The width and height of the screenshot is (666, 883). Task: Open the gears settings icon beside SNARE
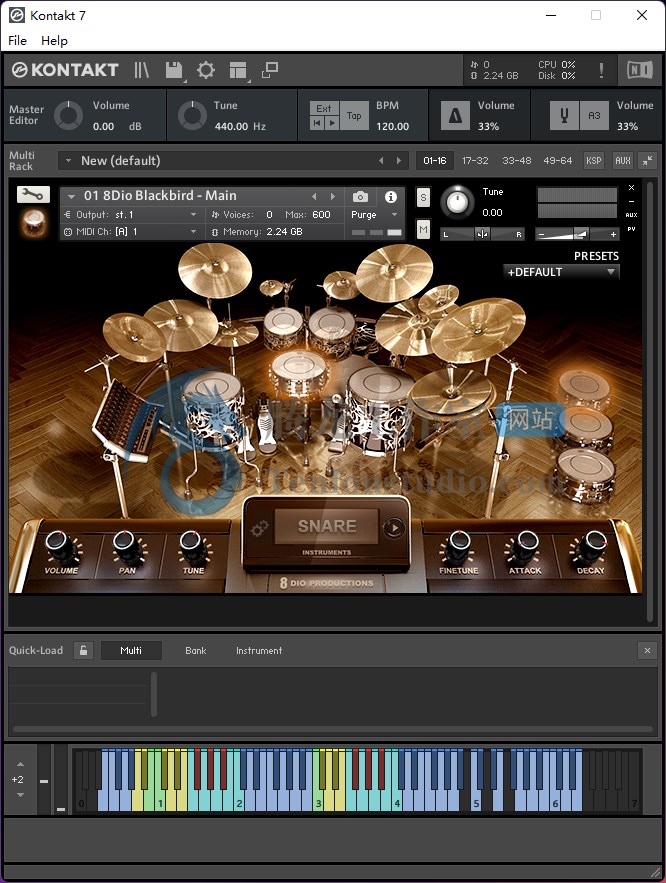tap(260, 528)
